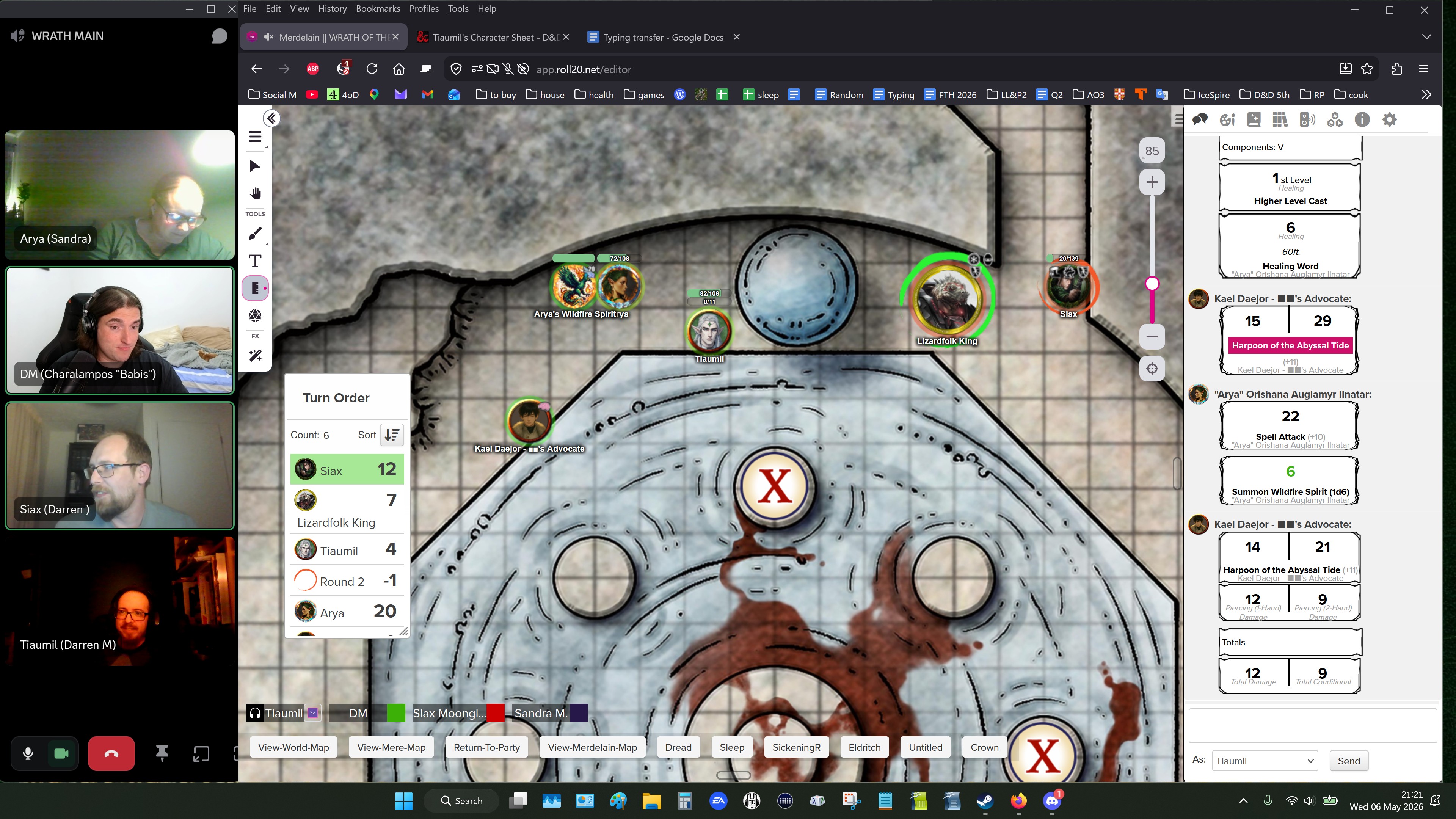Open the History menu
Image resolution: width=1456 pixels, height=819 pixels.
click(x=333, y=8)
